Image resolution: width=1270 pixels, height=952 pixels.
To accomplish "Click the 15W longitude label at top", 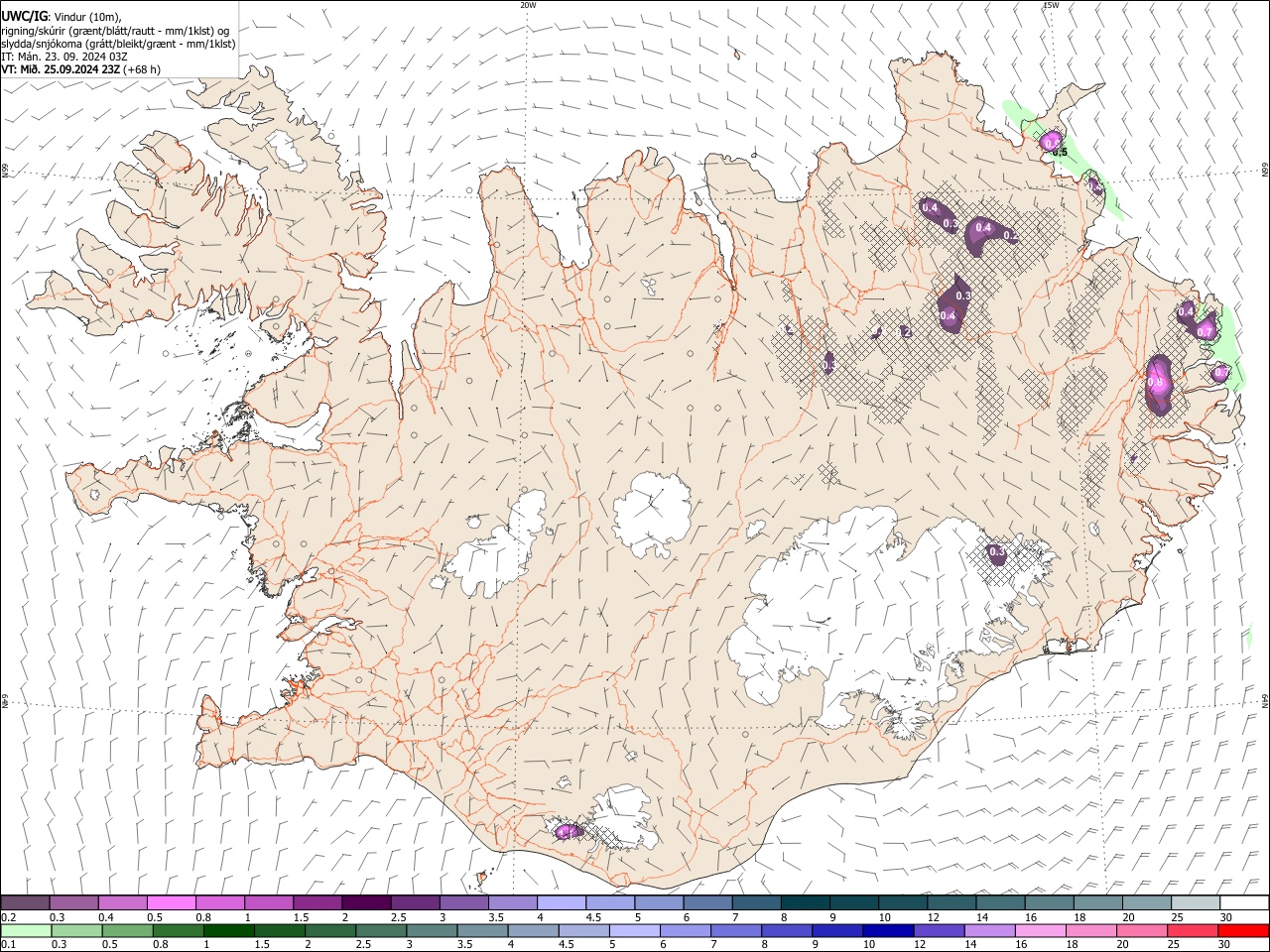I will [1051, 5].
